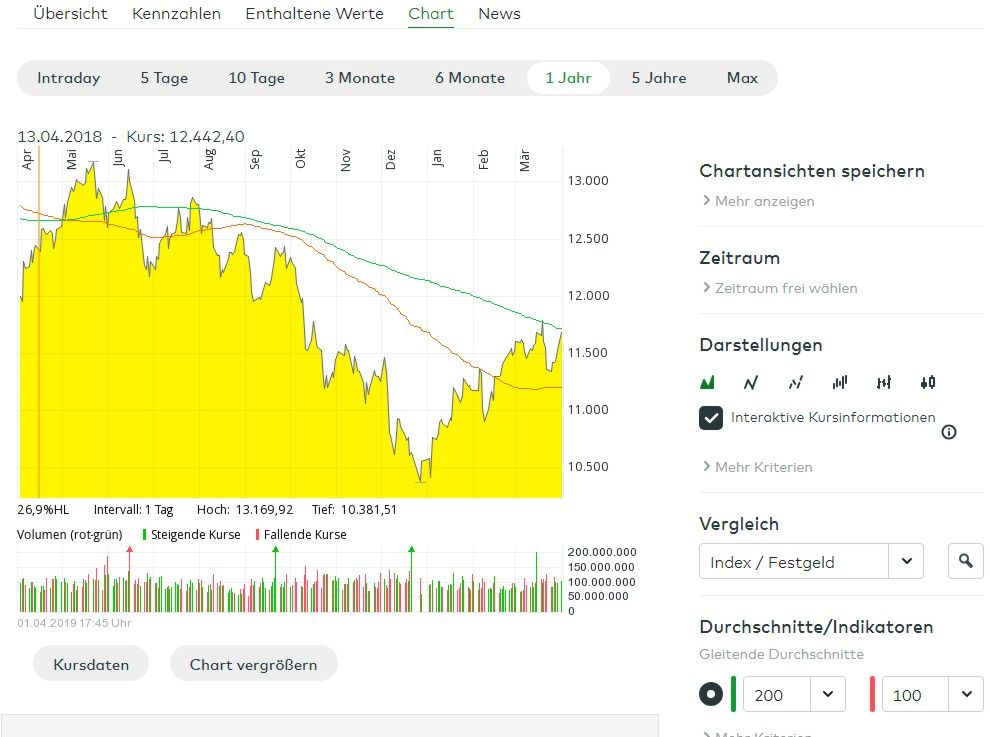Select the bar chart display icon
The width and height of the screenshot is (990, 737).
(x=840, y=382)
